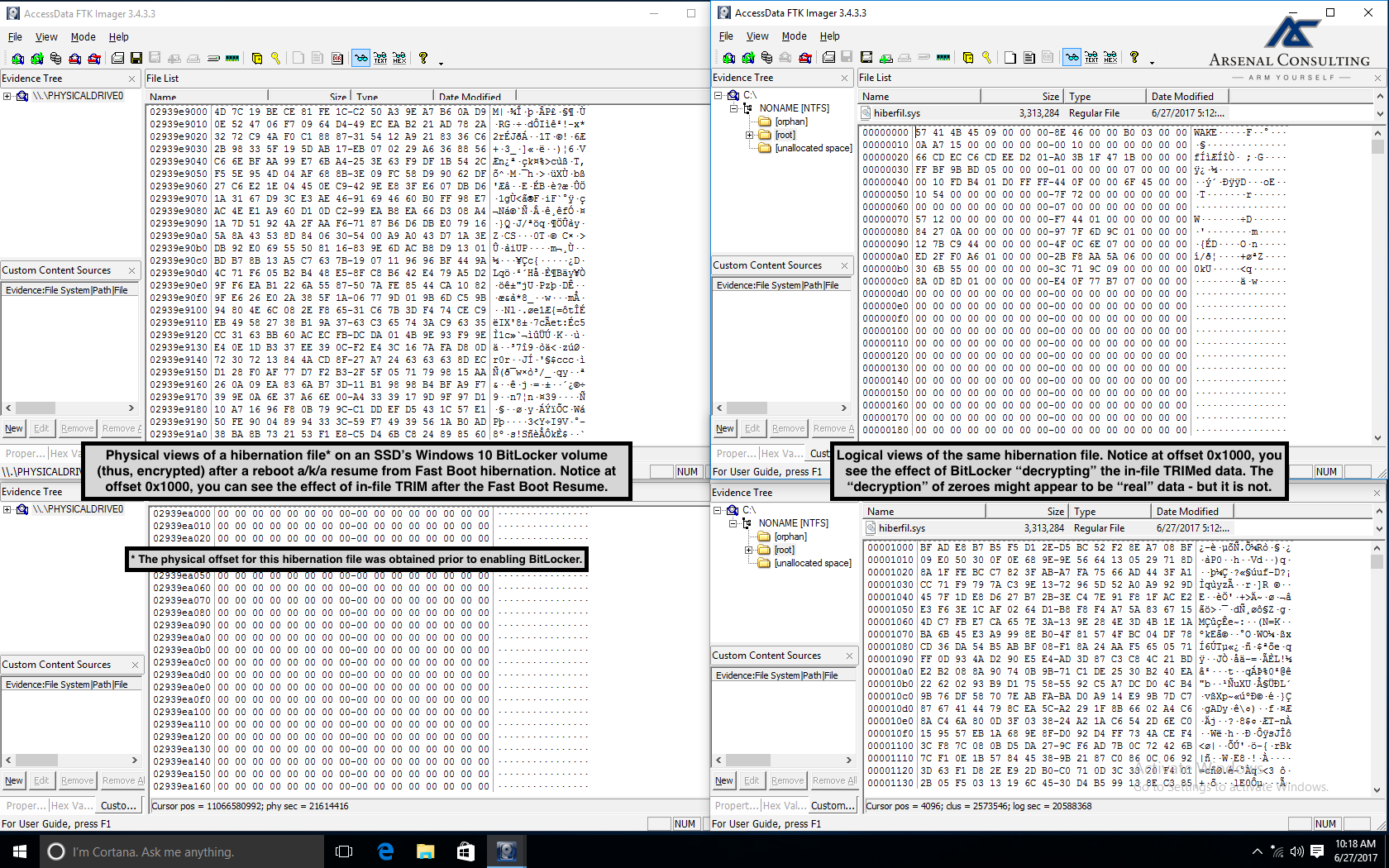Expand PHYSICALDRIVE0 node in top-left Evidence Tree
The width and height of the screenshot is (1389, 868).
coord(7,96)
